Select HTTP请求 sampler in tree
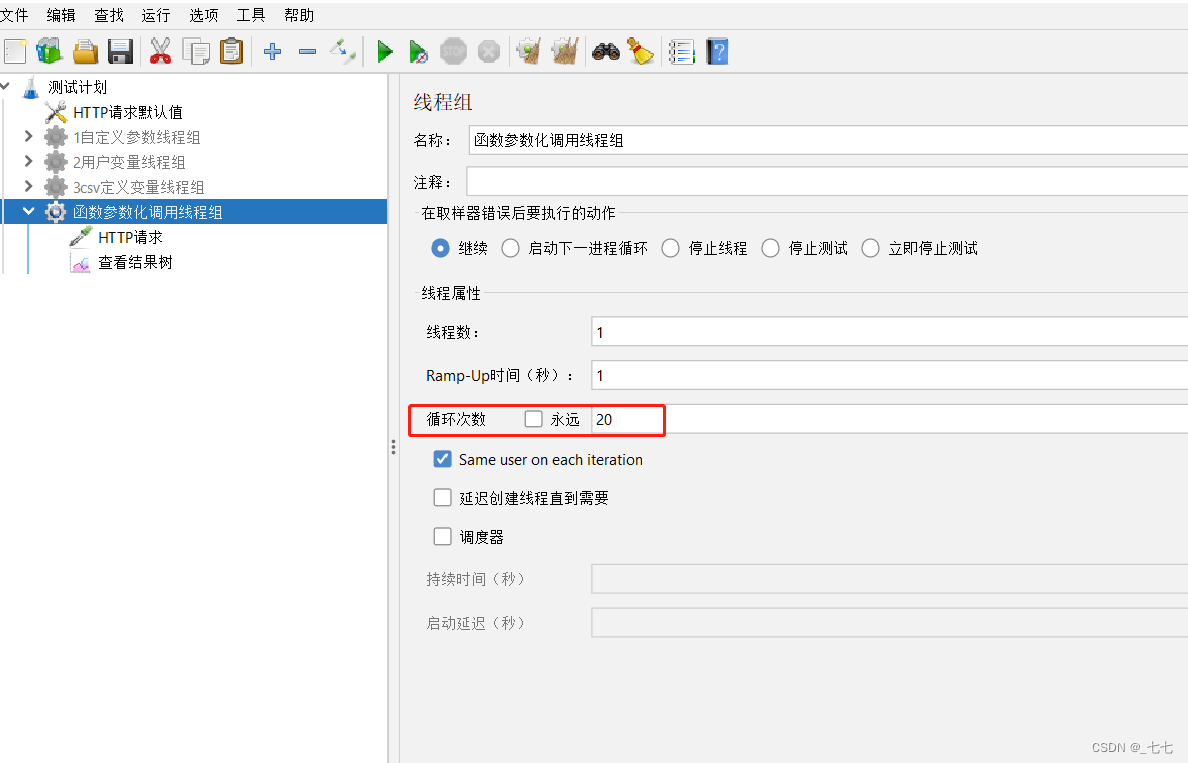Viewport: 1188px width, 763px height. (x=130, y=237)
